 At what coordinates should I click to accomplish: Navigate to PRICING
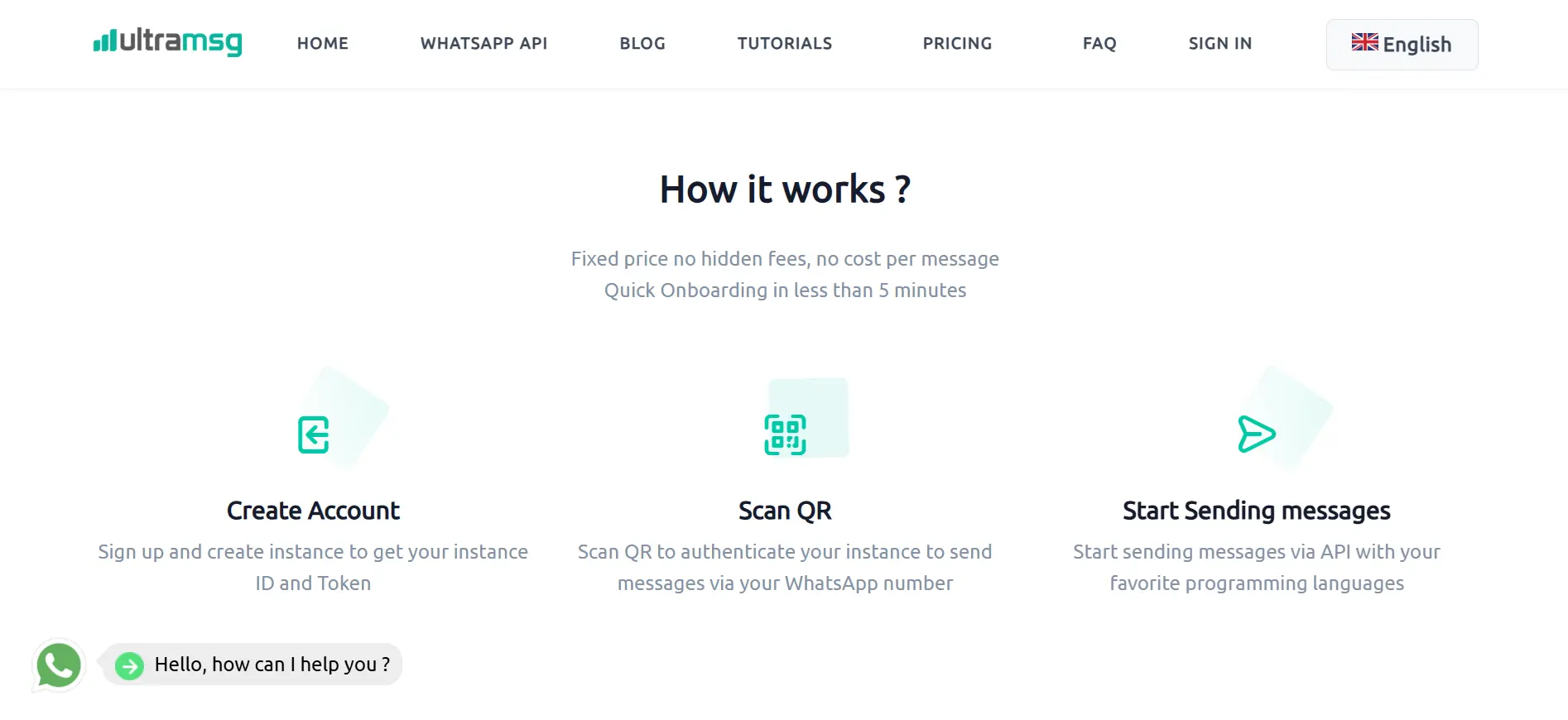tap(957, 43)
